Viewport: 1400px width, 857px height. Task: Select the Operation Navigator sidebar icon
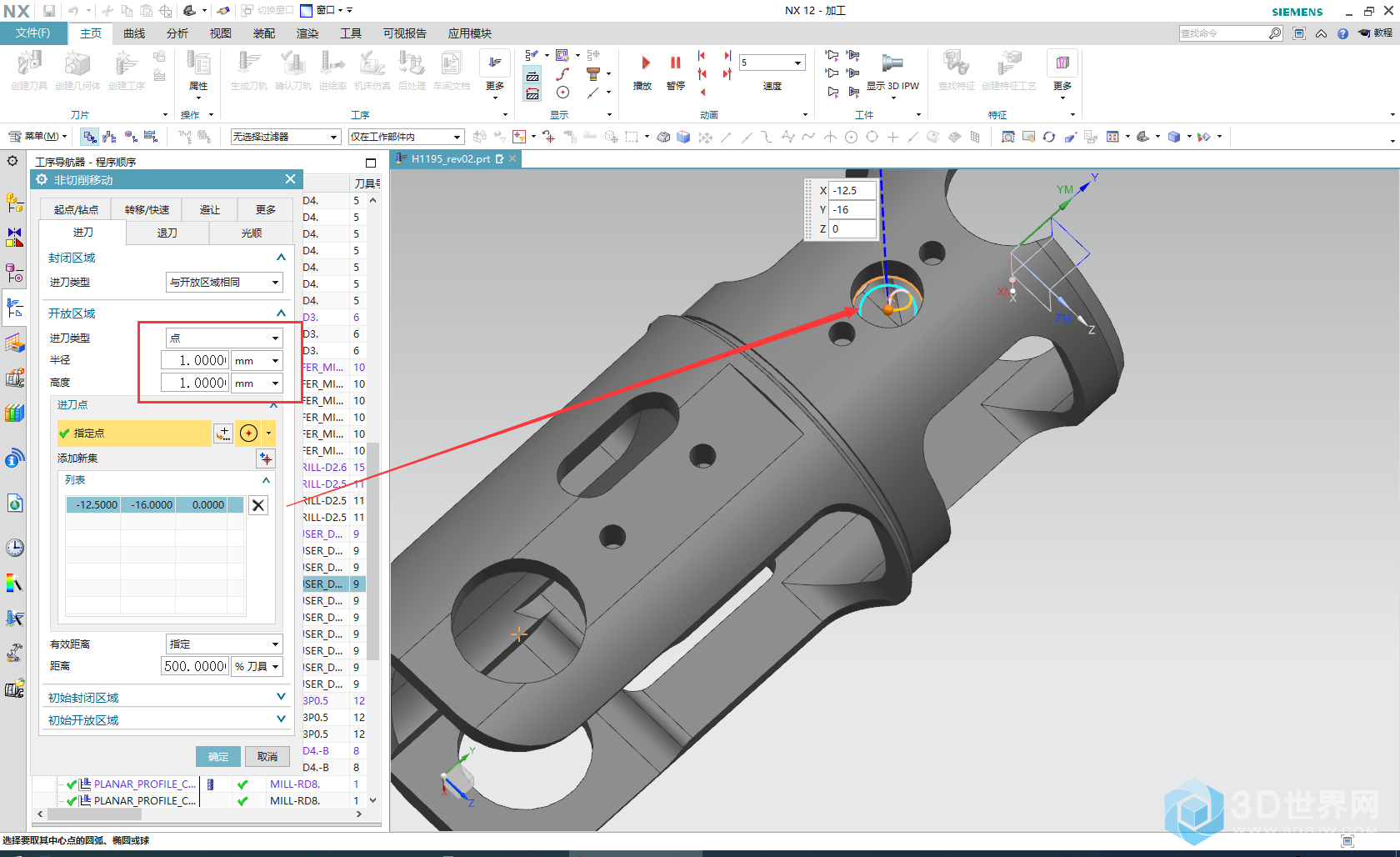click(14, 308)
